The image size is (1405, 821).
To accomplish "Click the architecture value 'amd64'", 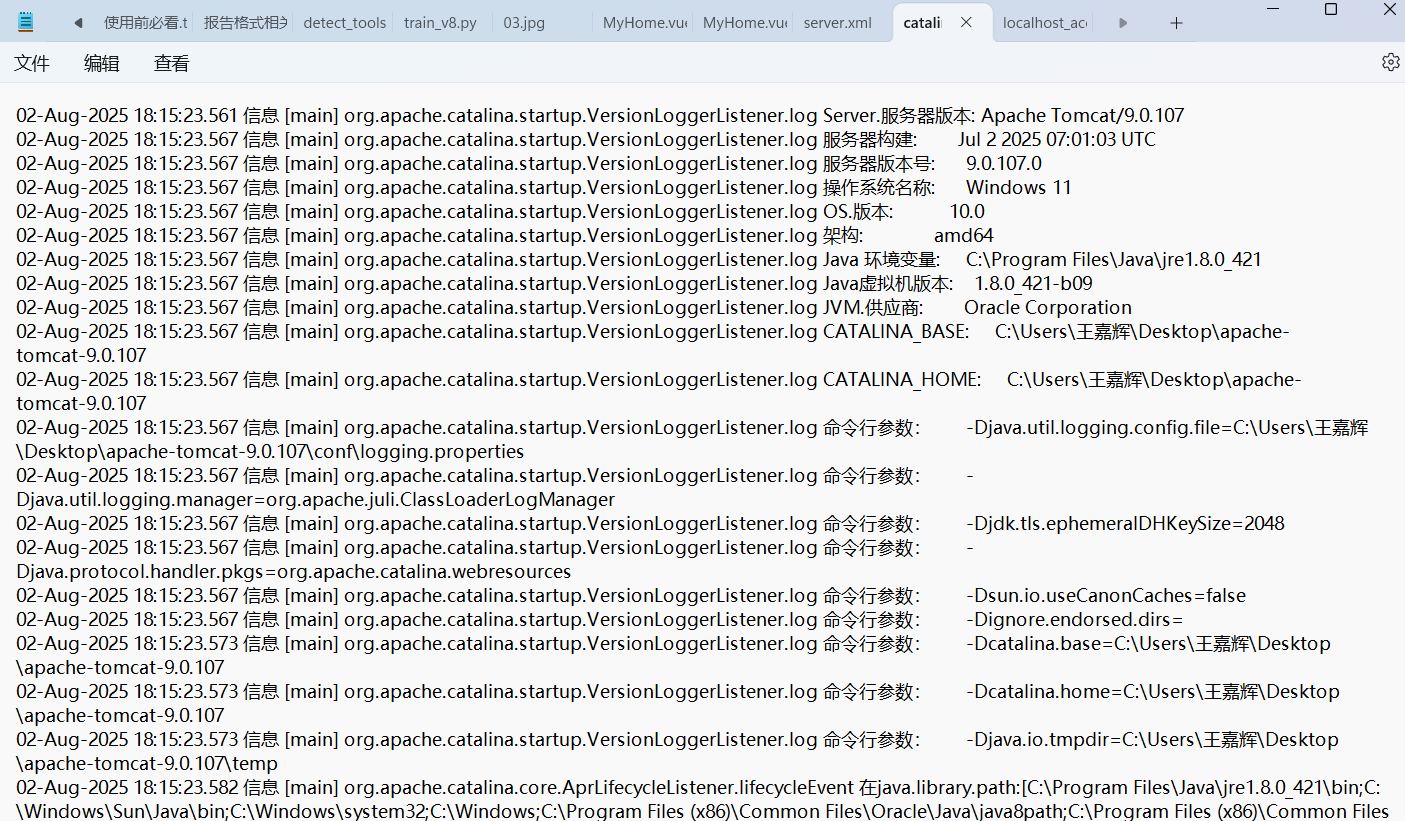I will (964, 235).
